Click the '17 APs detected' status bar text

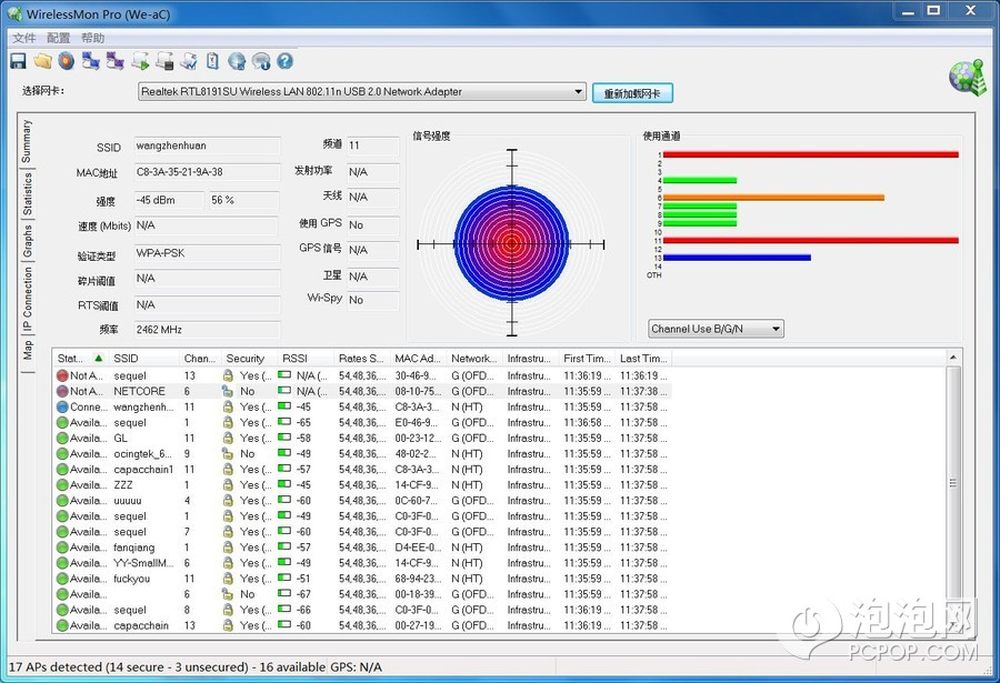point(167,667)
